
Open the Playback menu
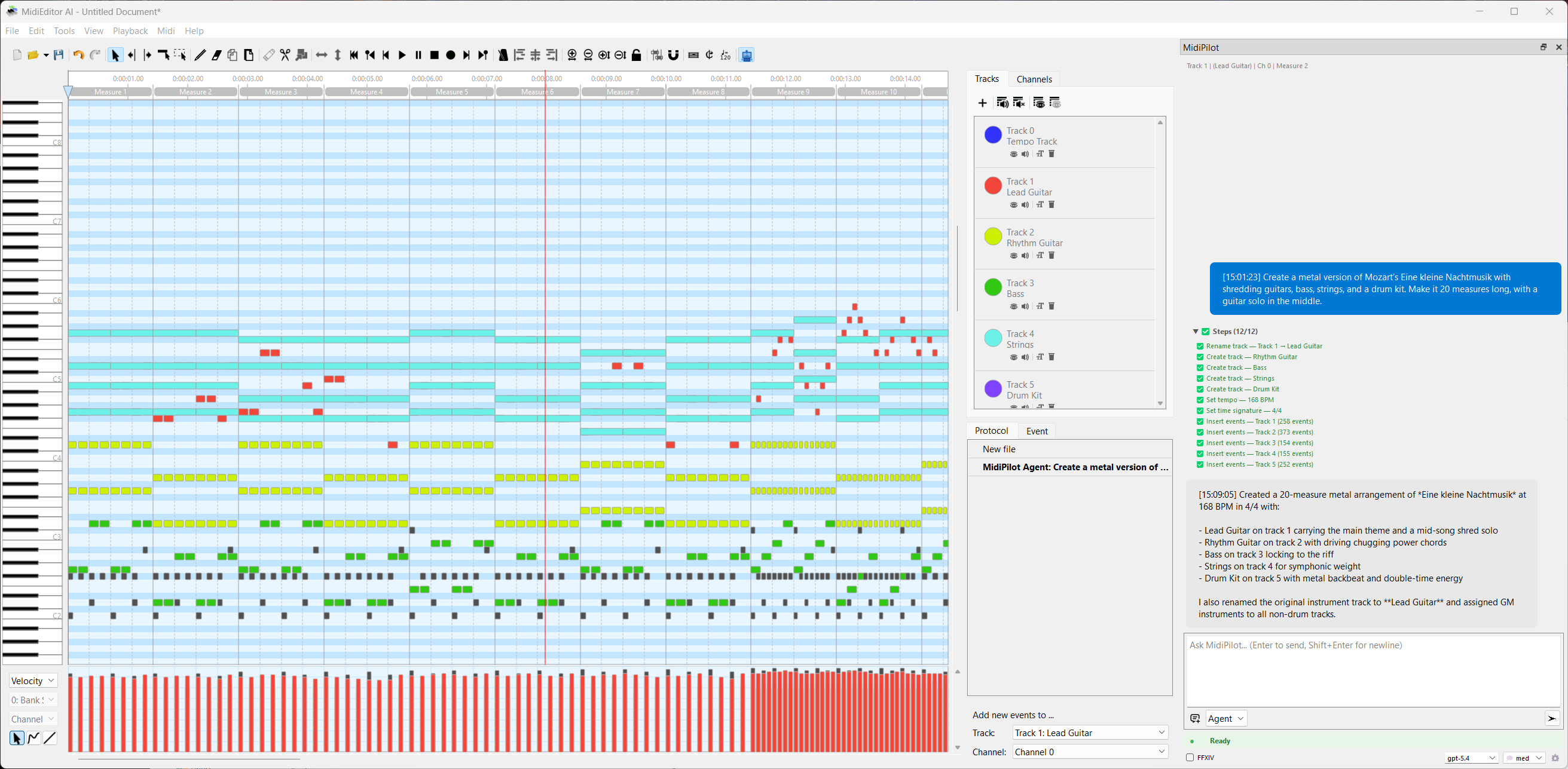(x=130, y=30)
